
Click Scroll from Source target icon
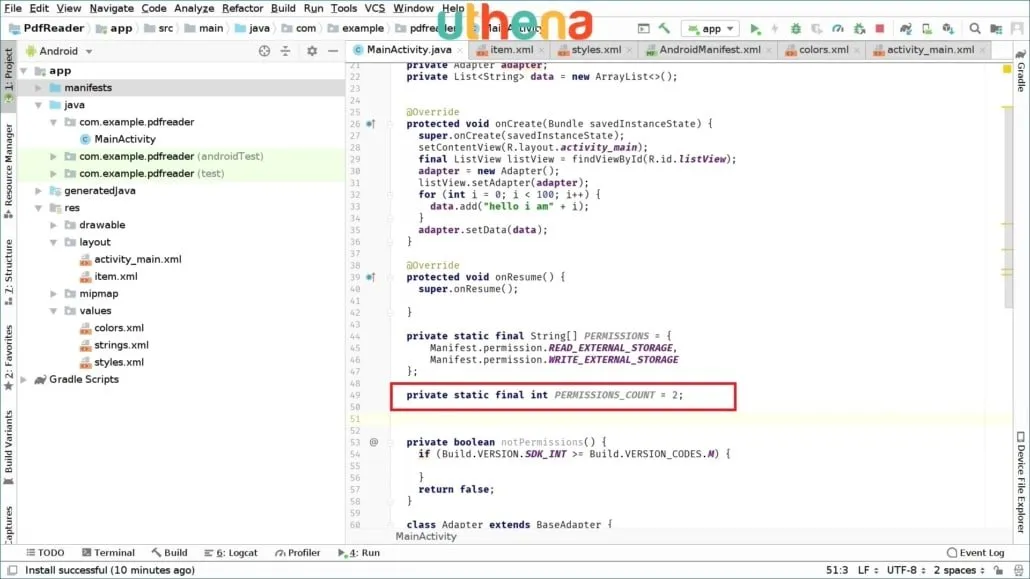point(264,51)
